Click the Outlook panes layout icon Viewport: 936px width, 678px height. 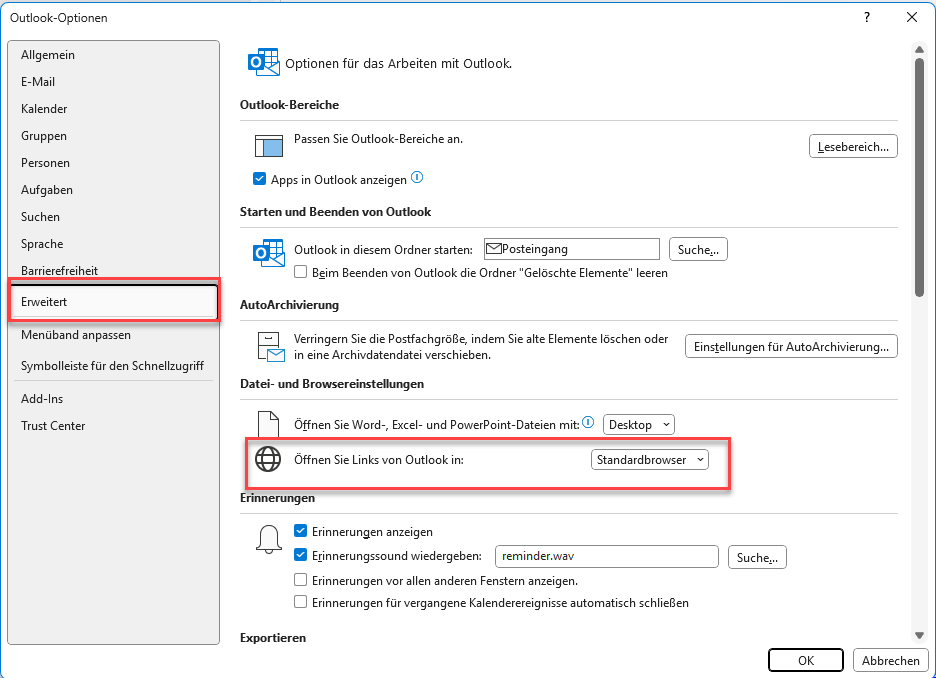[x=268, y=144]
